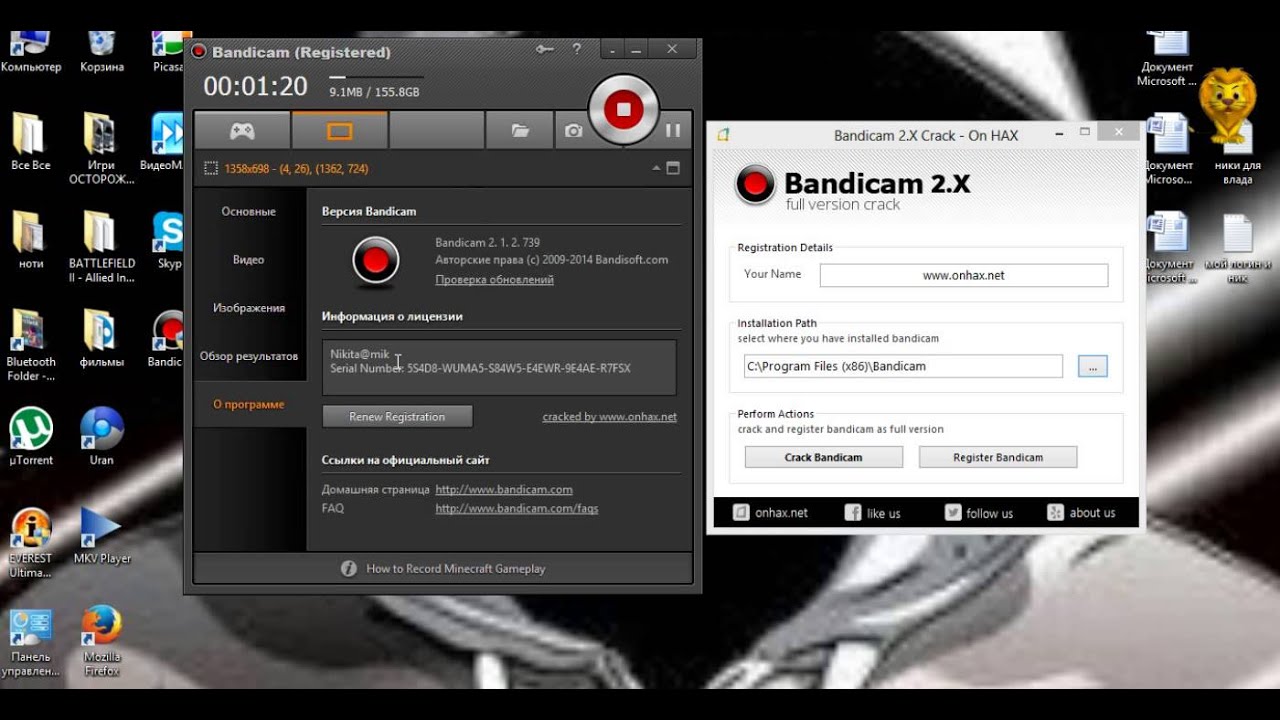Image resolution: width=1280 pixels, height=720 pixels.
Task: Click the Twitter follow us icon
Action: 953,513
